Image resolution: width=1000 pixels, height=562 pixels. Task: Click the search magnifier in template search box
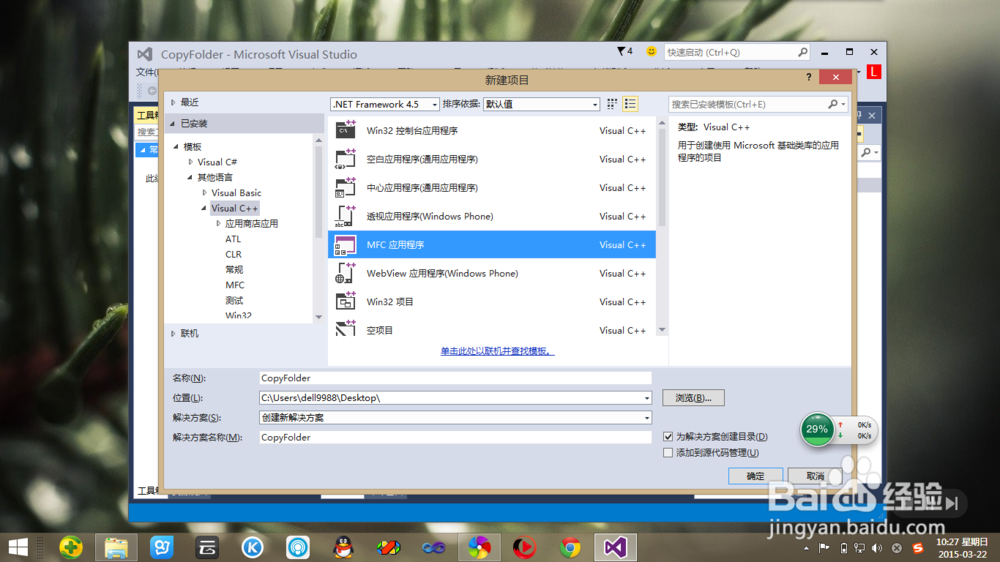click(833, 104)
